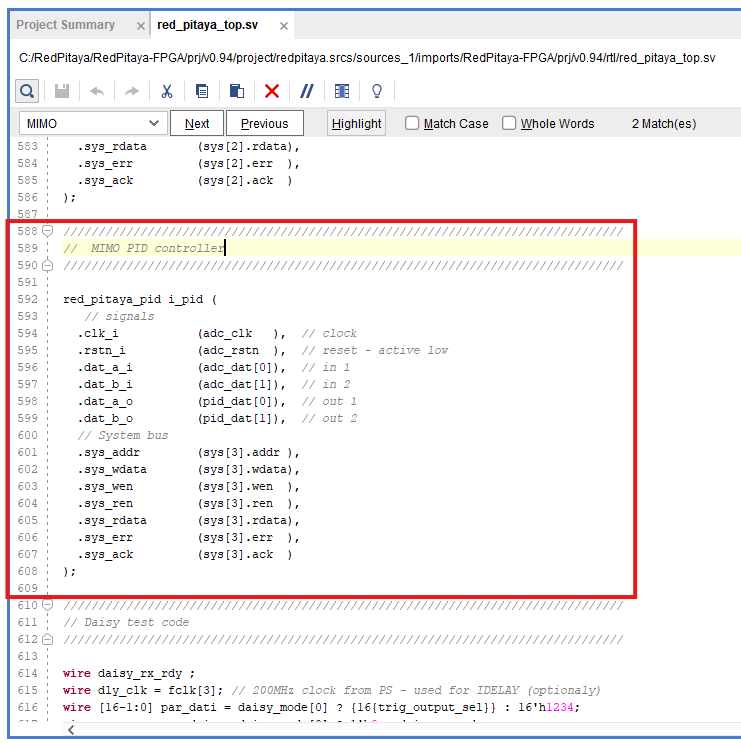The width and height of the screenshot is (741, 743).
Task: Click the Redo arrow icon
Action: point(132,91)
